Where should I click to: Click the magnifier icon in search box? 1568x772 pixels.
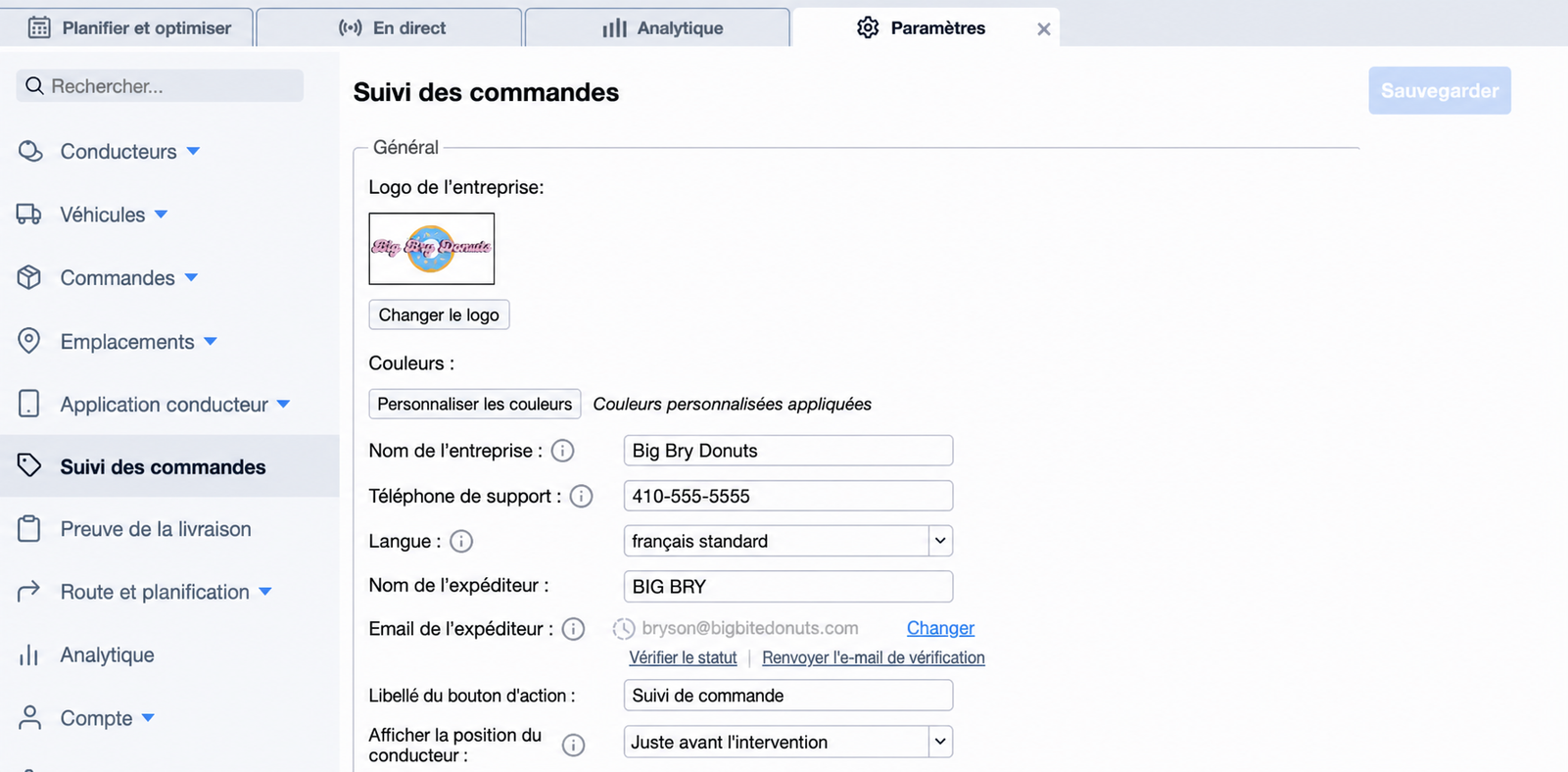tap(34, 85)
